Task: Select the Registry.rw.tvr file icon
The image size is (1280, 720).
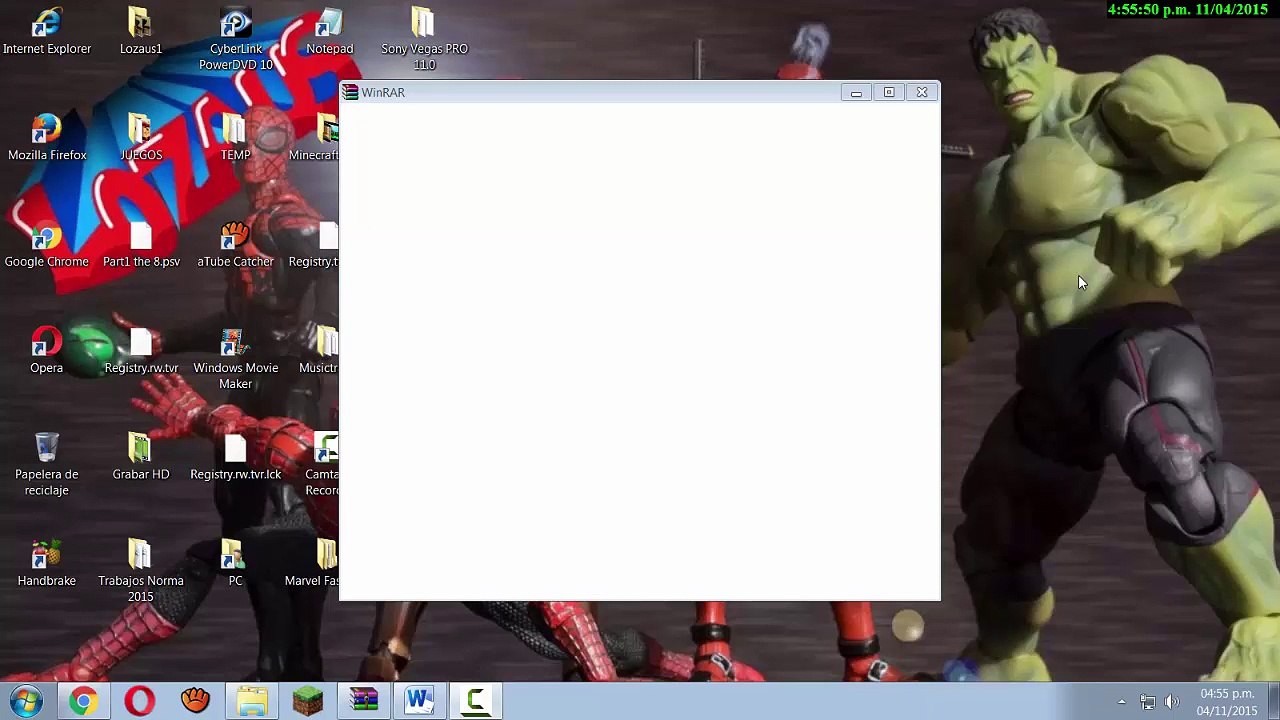Action: coord(141,350)
